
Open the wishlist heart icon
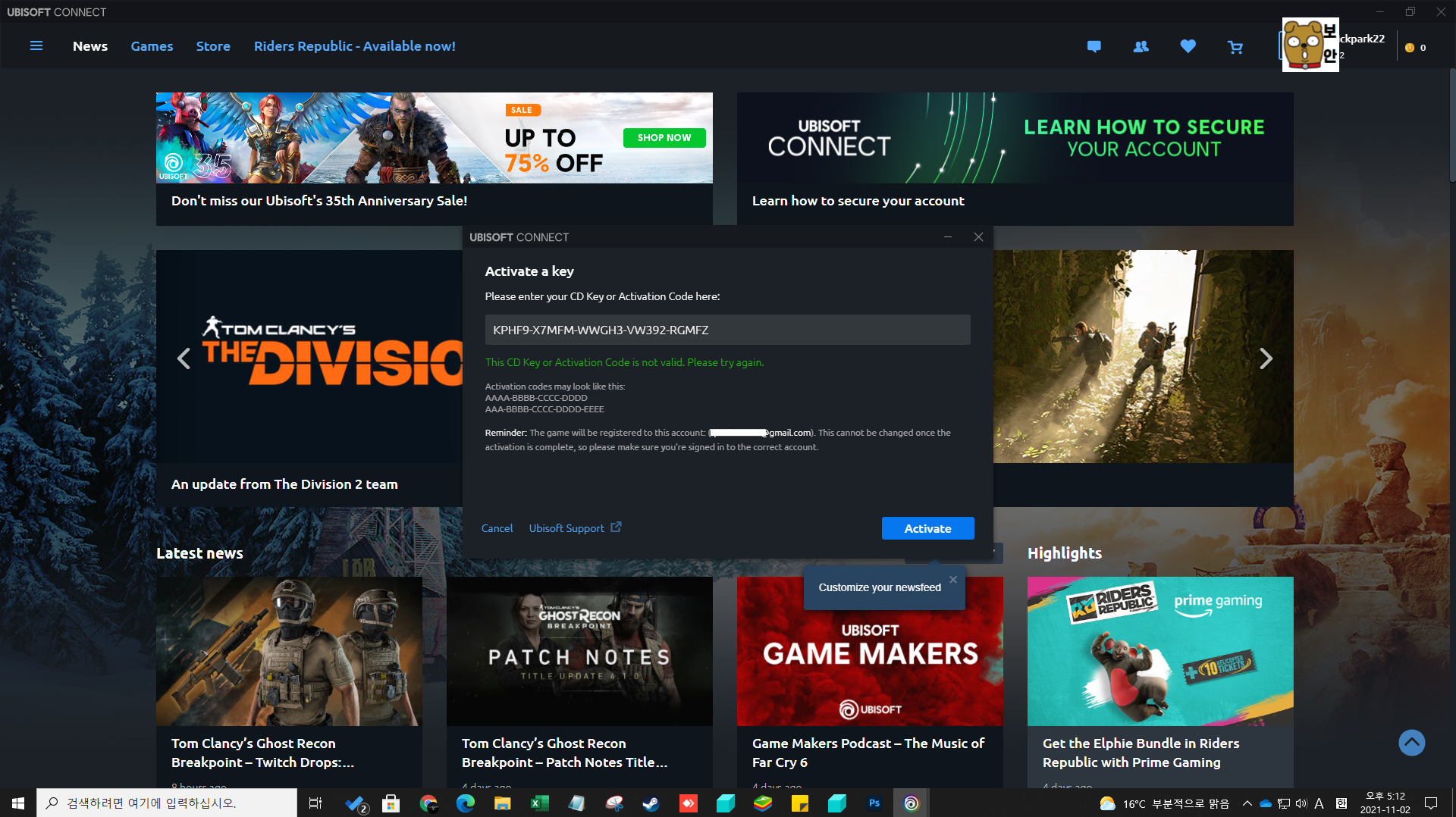(1188, 46)
